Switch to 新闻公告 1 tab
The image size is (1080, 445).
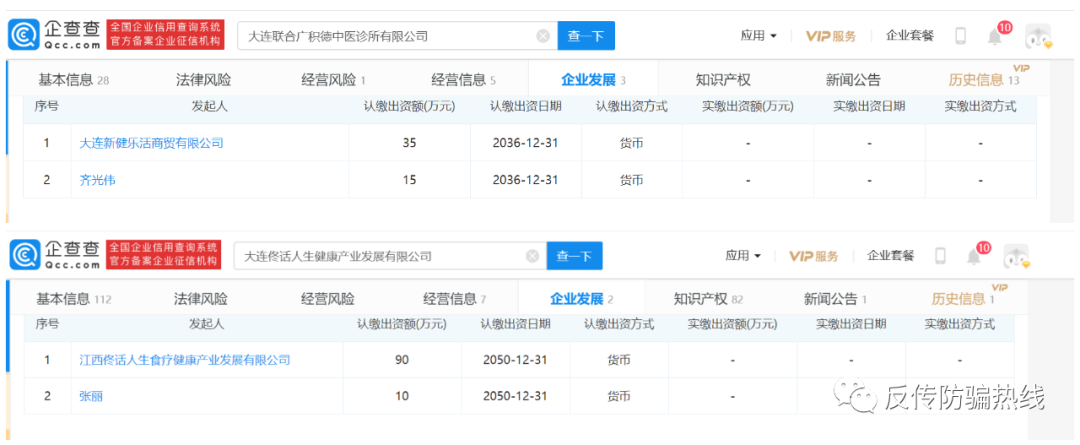(835, 299)
